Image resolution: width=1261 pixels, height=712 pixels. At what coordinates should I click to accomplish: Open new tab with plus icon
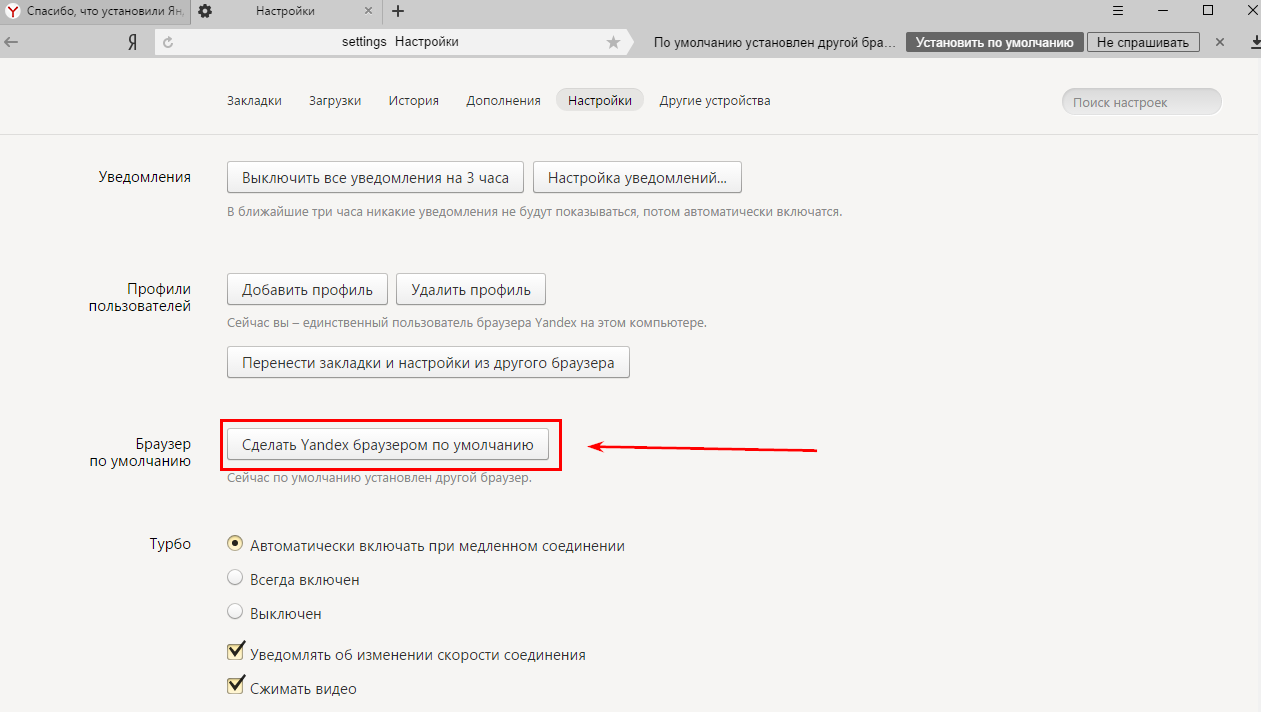tap(398, 11)
